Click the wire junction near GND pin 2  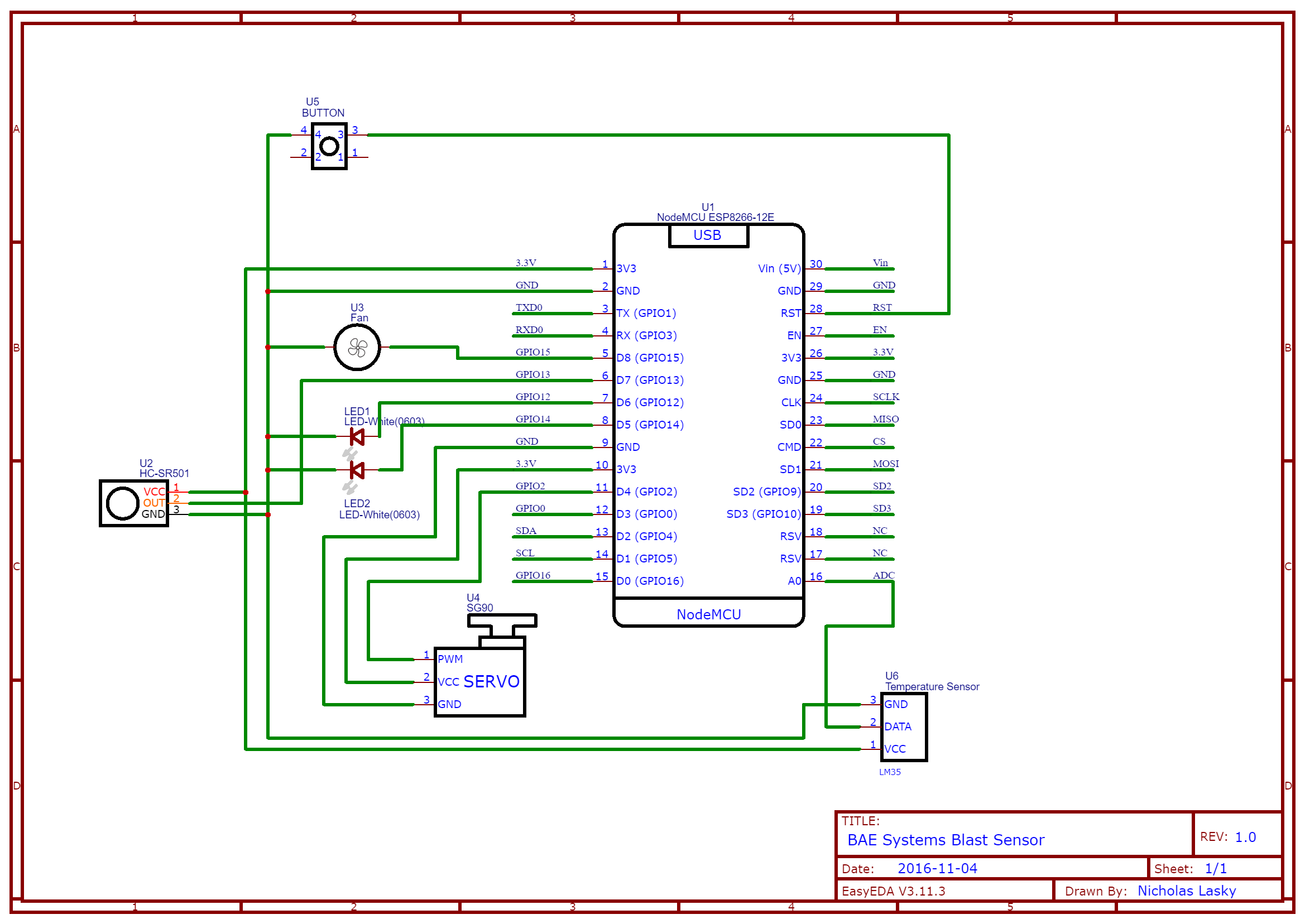267,291
